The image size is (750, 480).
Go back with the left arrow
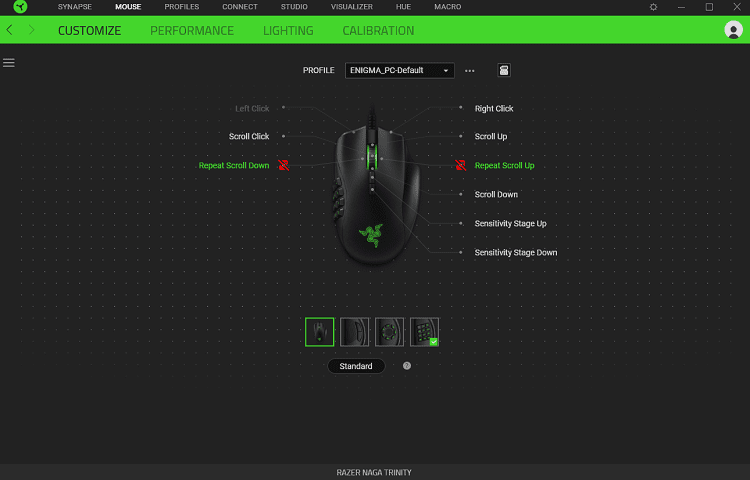tap(9, 30)
